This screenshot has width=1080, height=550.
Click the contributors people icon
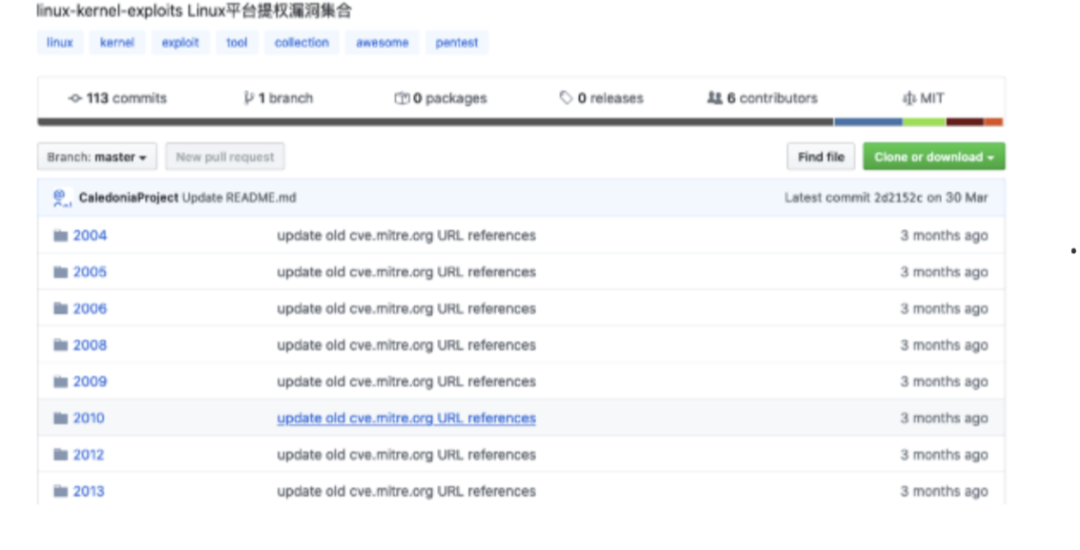[x=715, y=98]
